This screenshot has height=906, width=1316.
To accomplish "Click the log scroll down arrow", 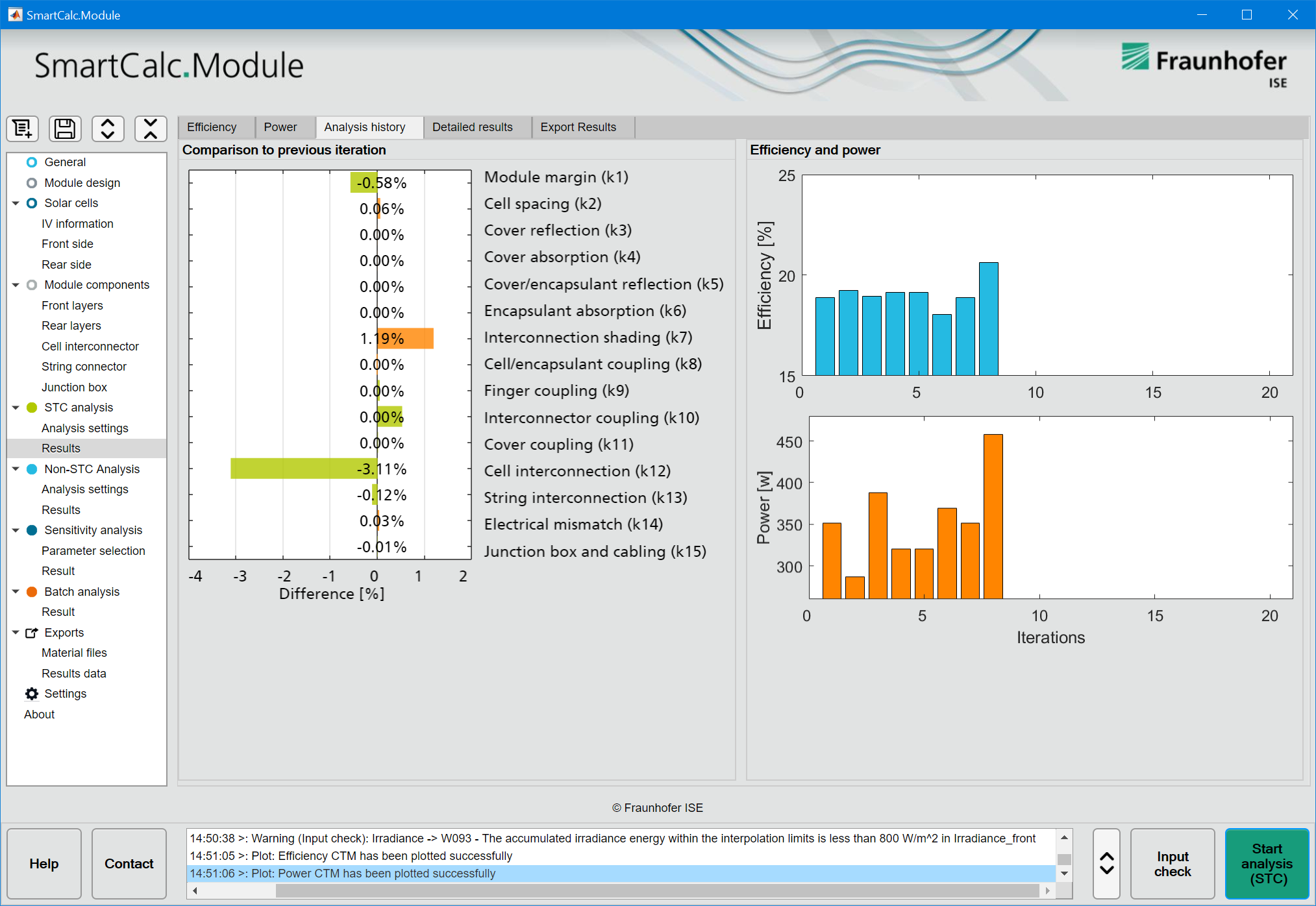I will 1064,874.
